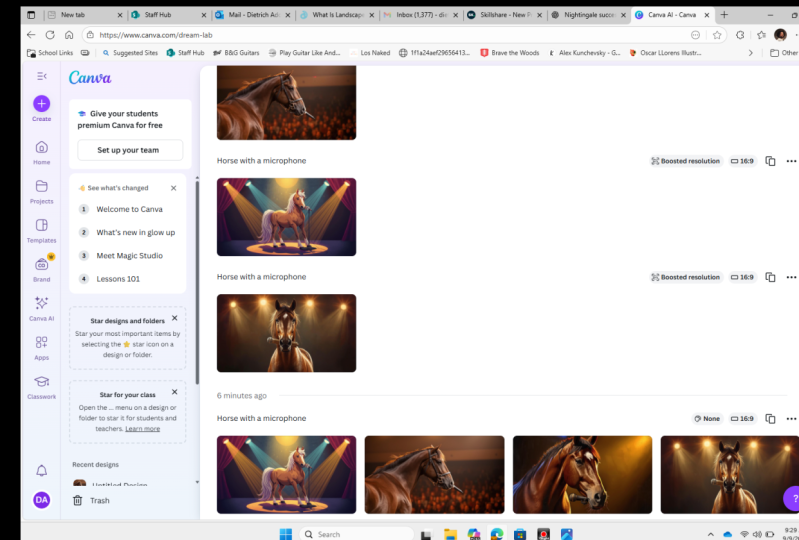This screenshot has width=799, height=540.
Task: Open favorites list icon in toolbar
Action: [x=761, y=35]
